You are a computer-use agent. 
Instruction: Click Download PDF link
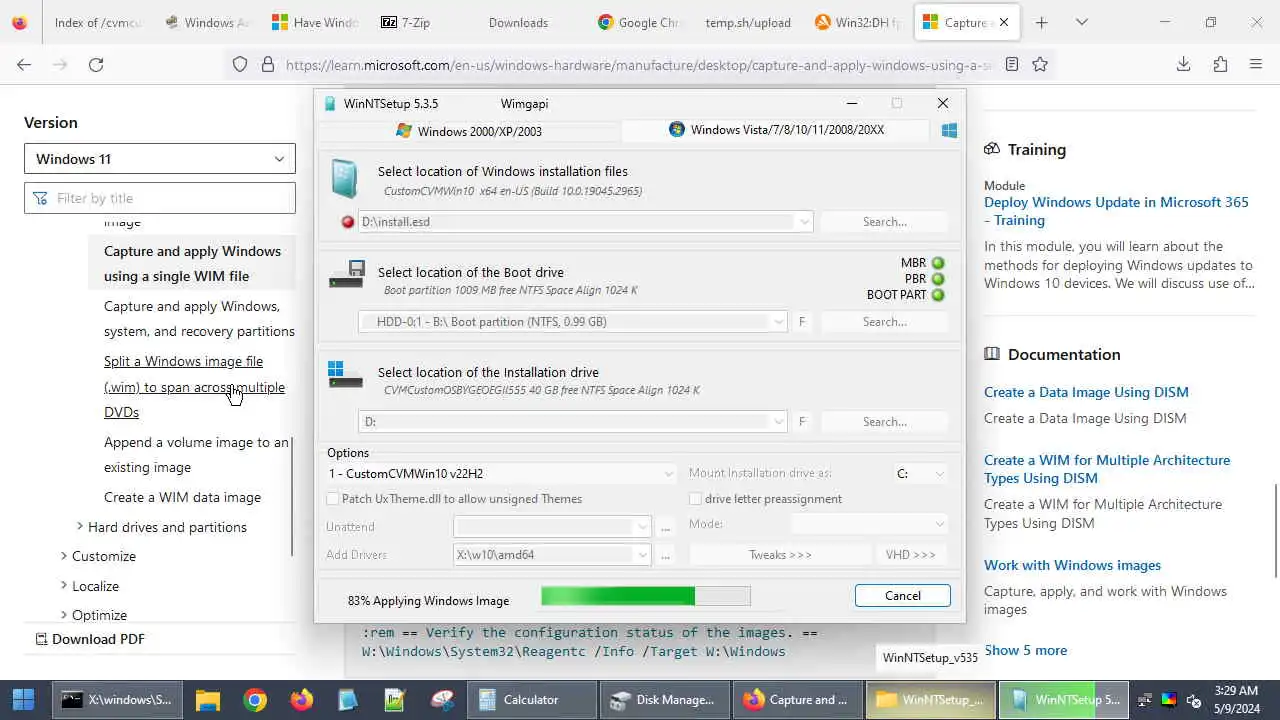pos(90,639)
